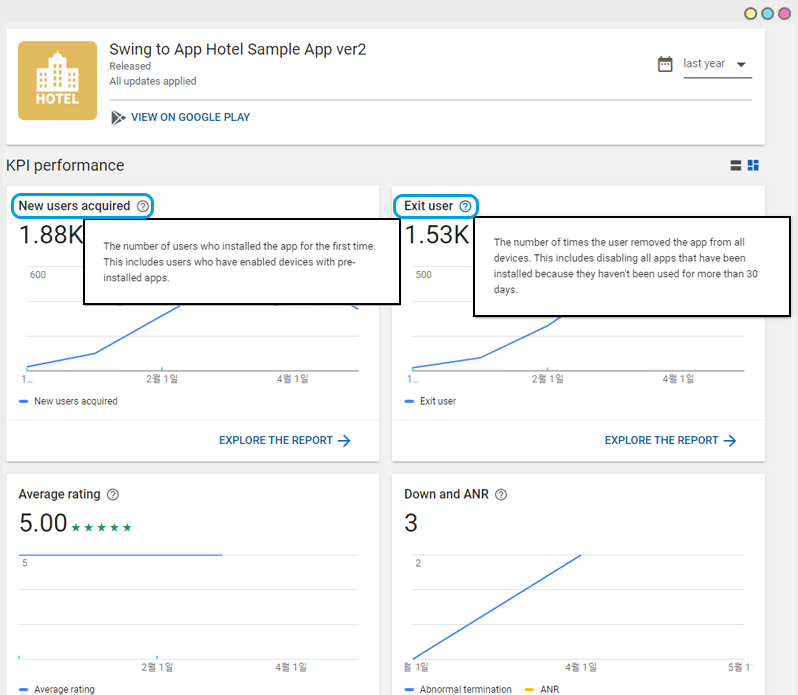Image resolution: width=798 pixels, height=695 pixels.
Task: Switch KPI performance to list layout
Action: [x=736, y=166]
